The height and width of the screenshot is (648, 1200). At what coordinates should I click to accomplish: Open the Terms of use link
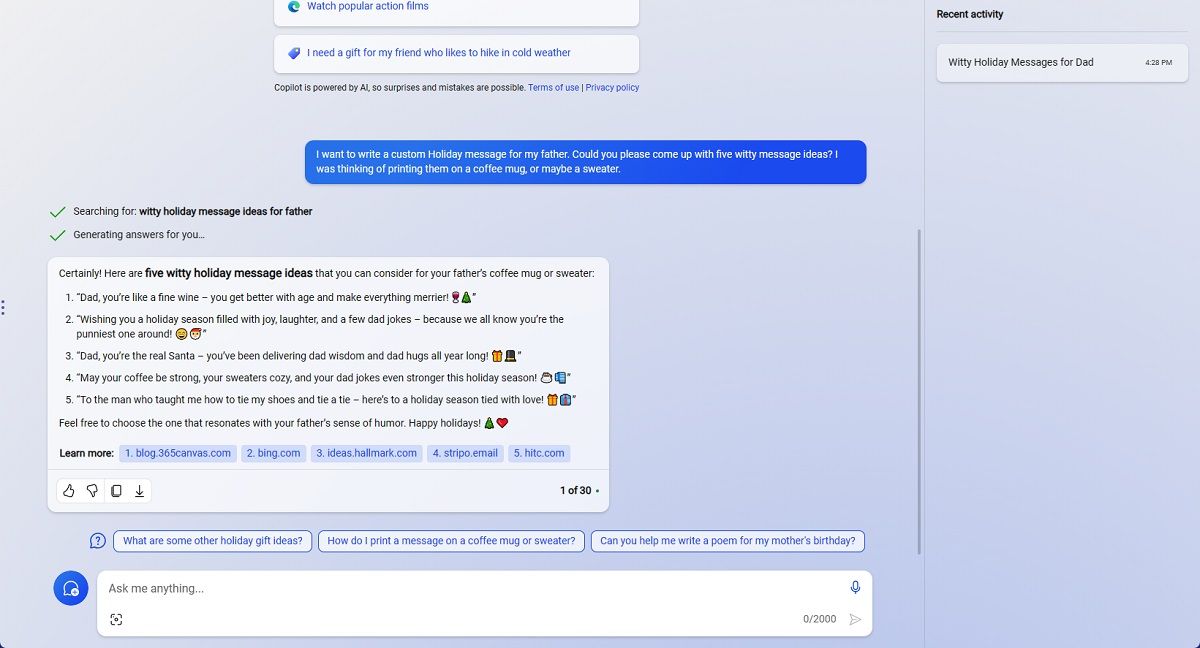click(x=553, y=87)
